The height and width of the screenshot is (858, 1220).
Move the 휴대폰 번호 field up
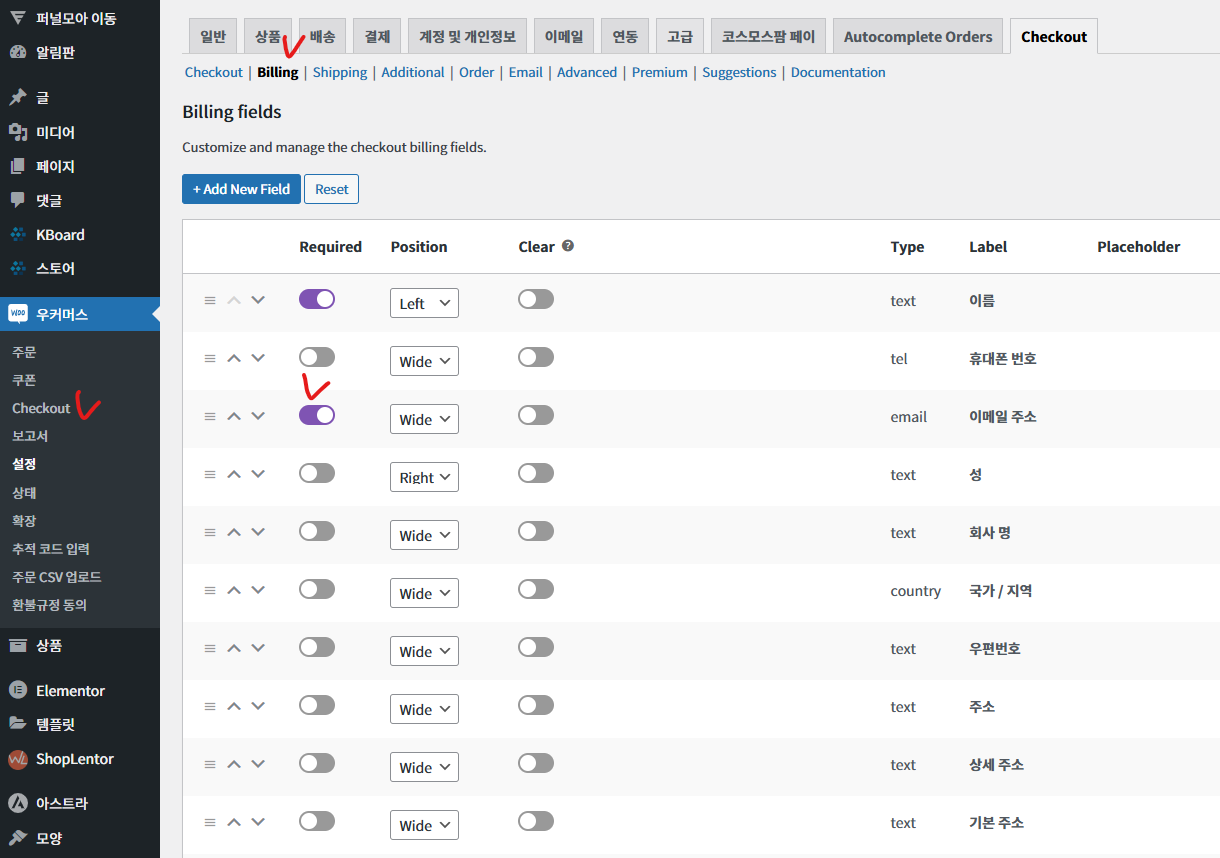point(234,358)
